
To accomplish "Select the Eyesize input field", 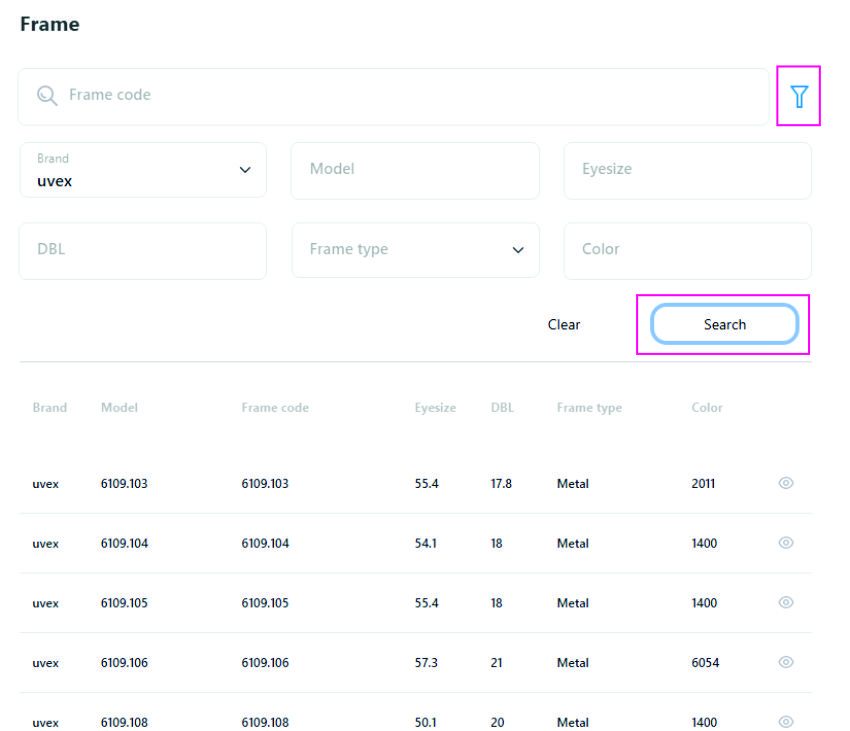I will pyautogui.click(x=687, y=170).
